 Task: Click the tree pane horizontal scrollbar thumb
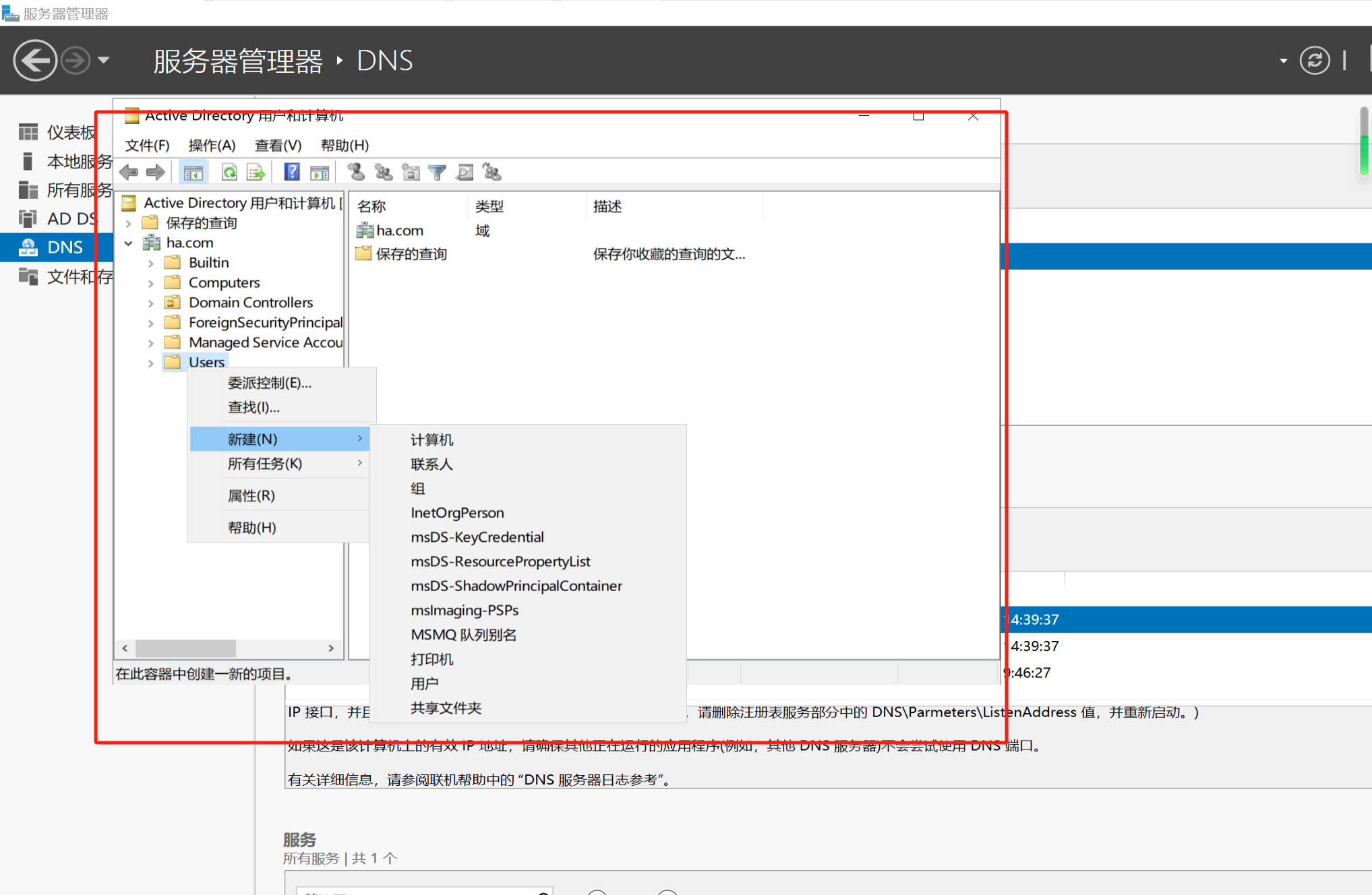tap(185, 648)
